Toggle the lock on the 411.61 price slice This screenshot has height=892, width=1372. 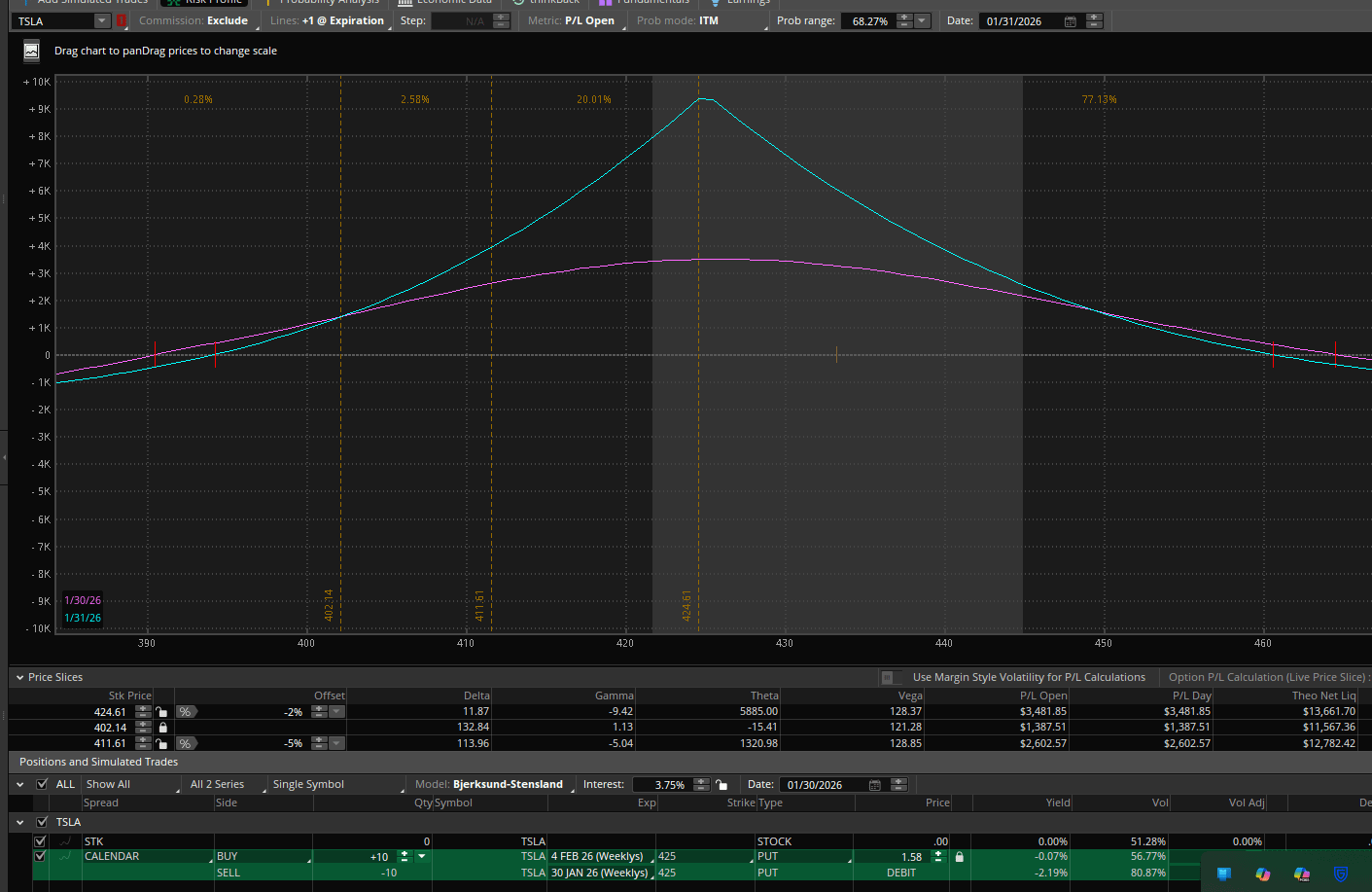click(162, 743)
